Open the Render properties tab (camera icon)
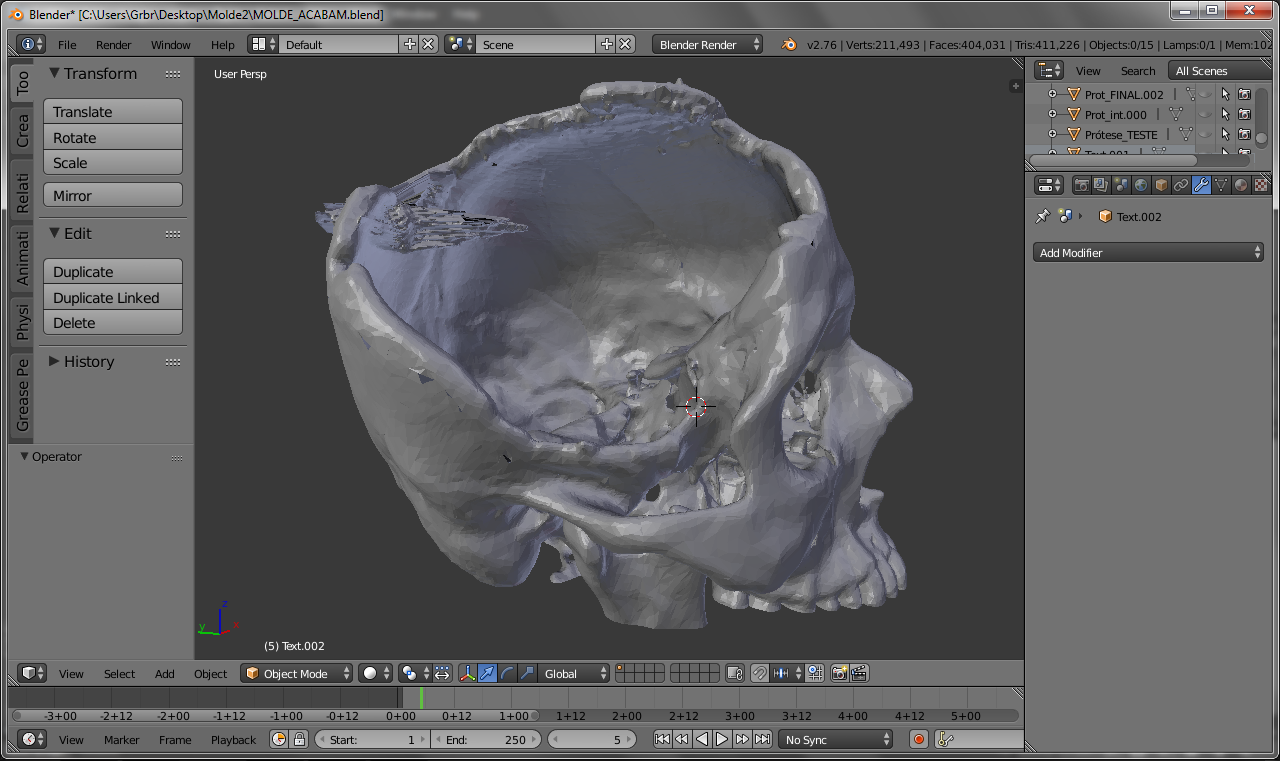Viewport: 1280px width, 761px height. click(x=1081, y=185)
